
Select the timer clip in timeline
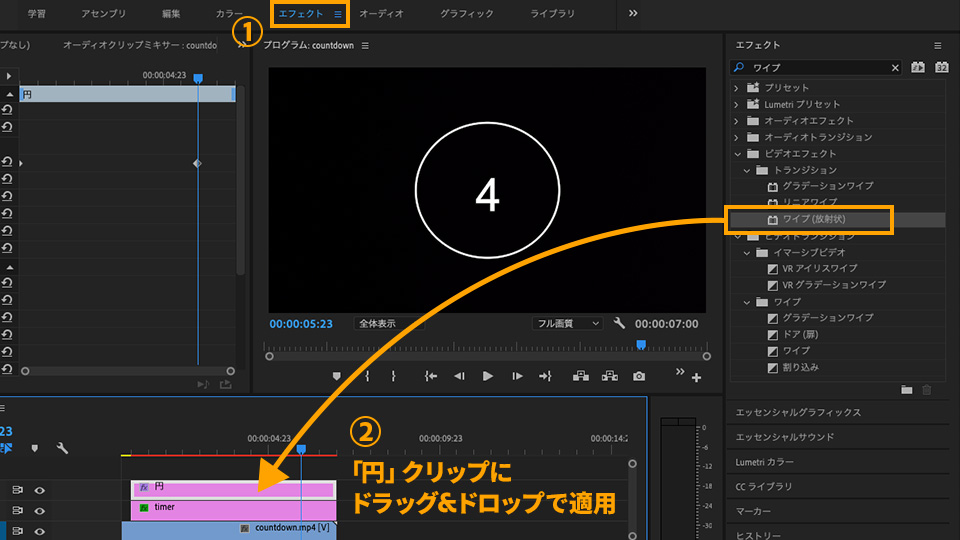pyautogui.click(x=233, y=510)
